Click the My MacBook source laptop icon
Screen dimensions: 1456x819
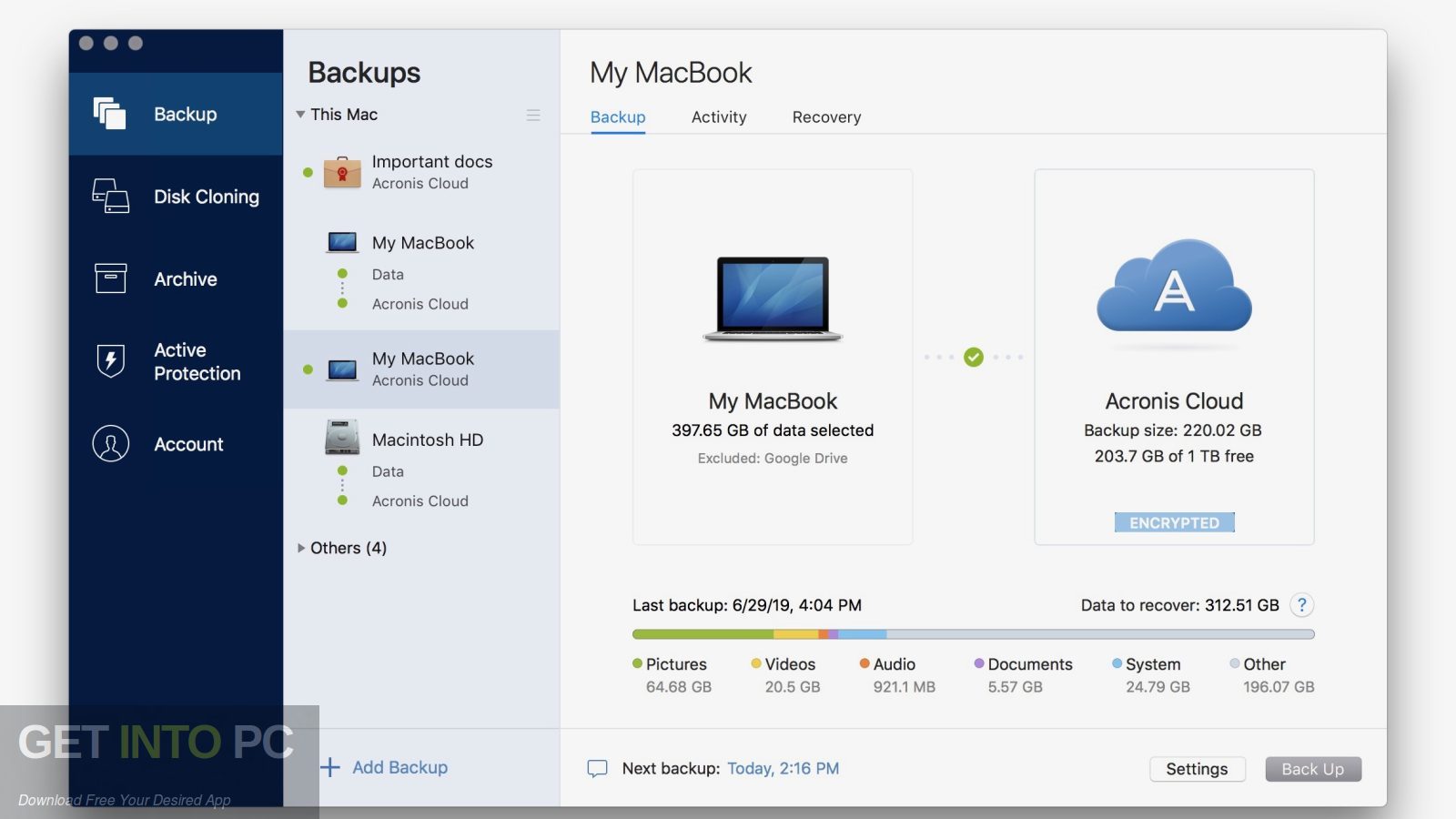click(772, 298)
